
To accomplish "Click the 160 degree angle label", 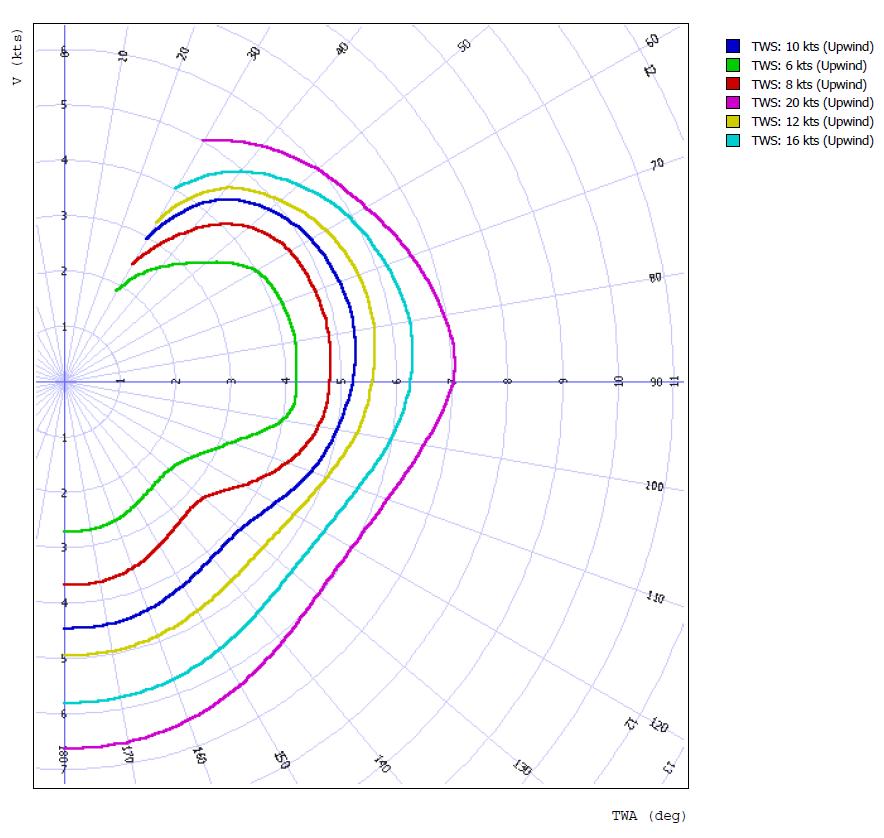I will pos(200,755).
